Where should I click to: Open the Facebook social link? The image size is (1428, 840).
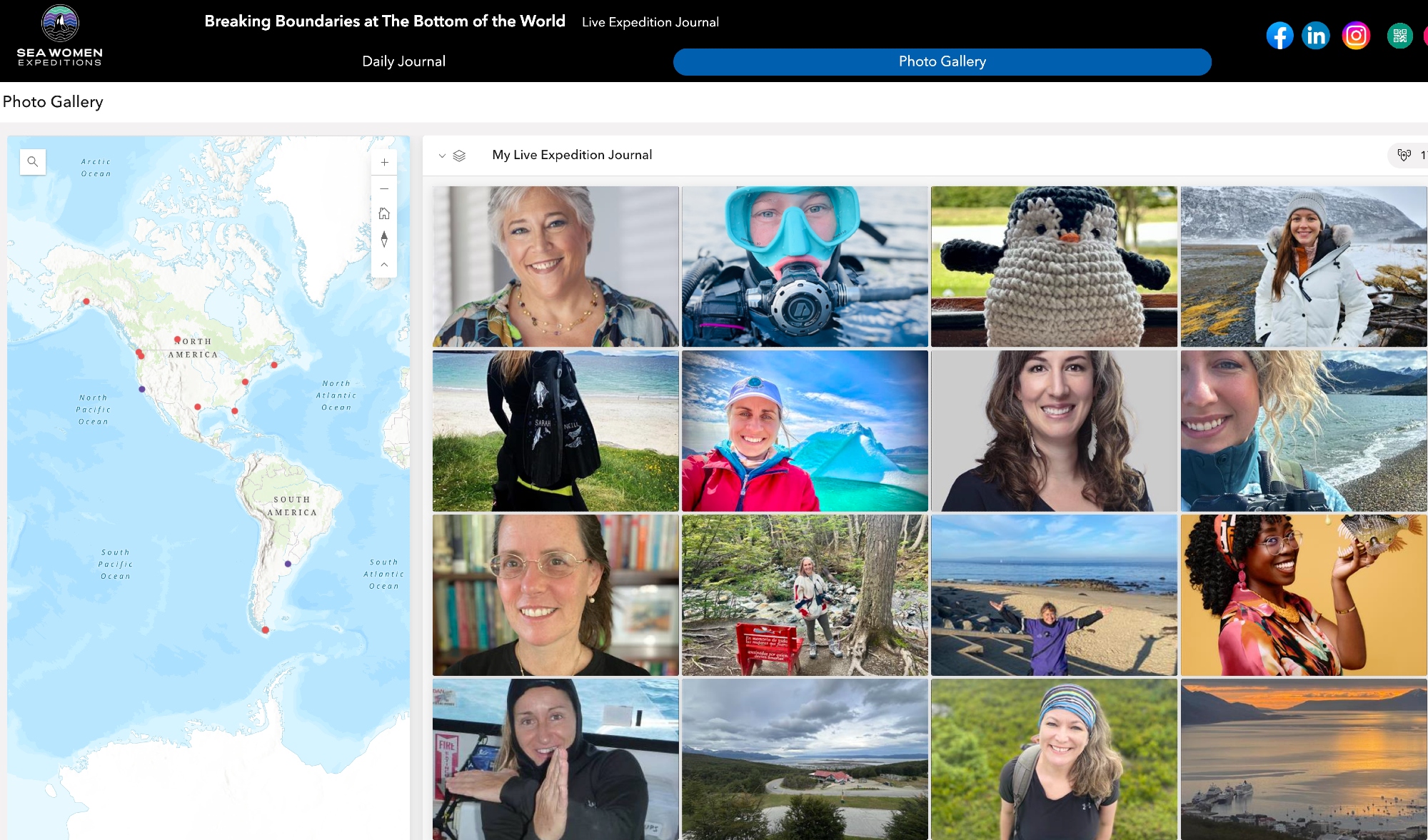(1279, 36)
